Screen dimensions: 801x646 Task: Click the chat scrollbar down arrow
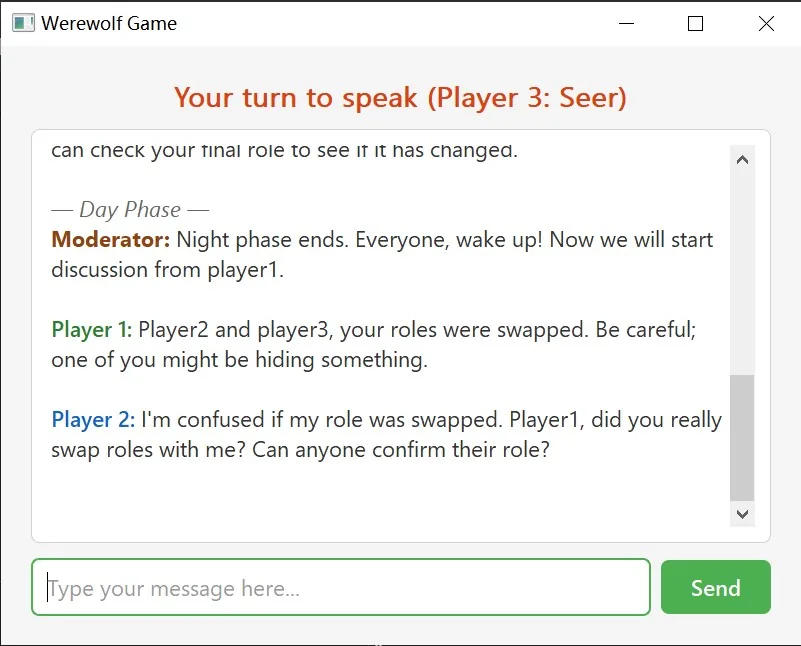tap(742, 514)
